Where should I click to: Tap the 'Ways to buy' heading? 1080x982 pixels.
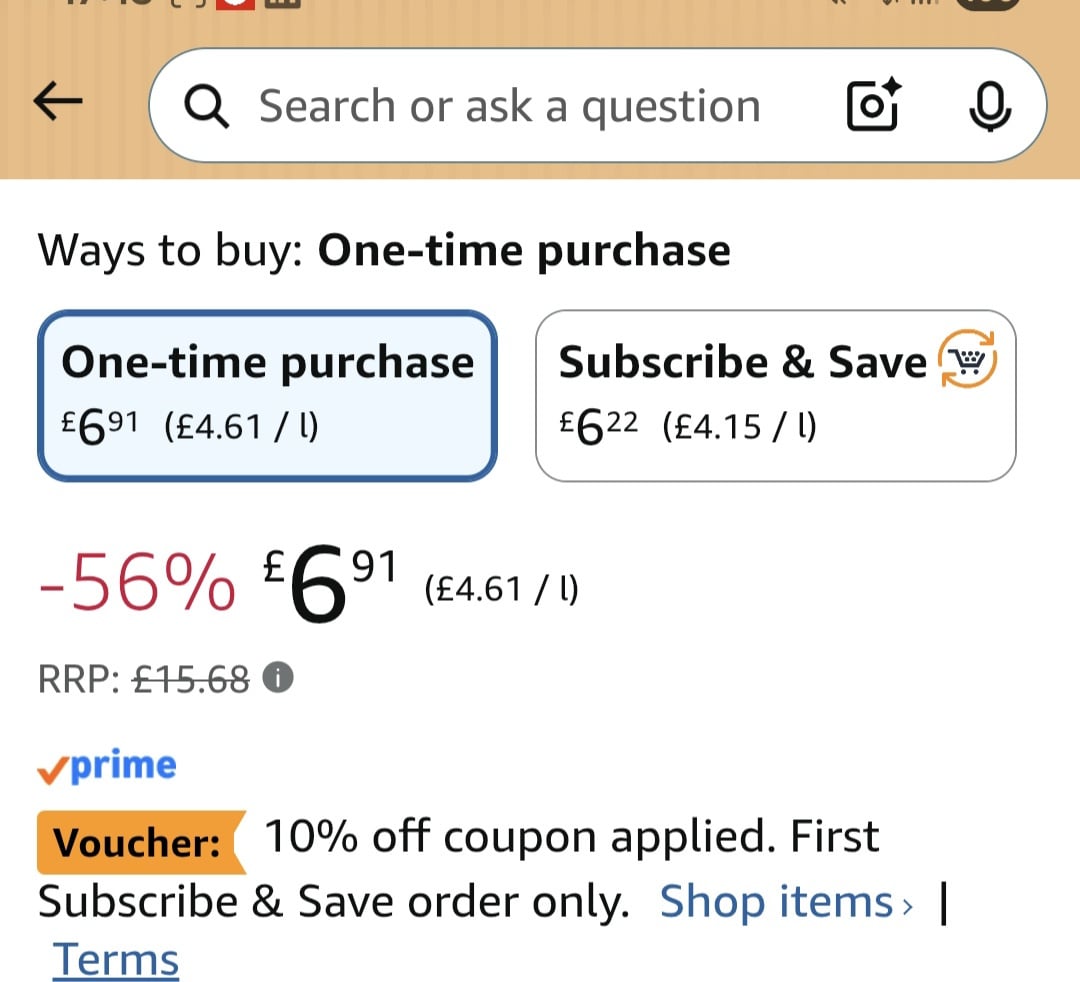tap(384, 250)
